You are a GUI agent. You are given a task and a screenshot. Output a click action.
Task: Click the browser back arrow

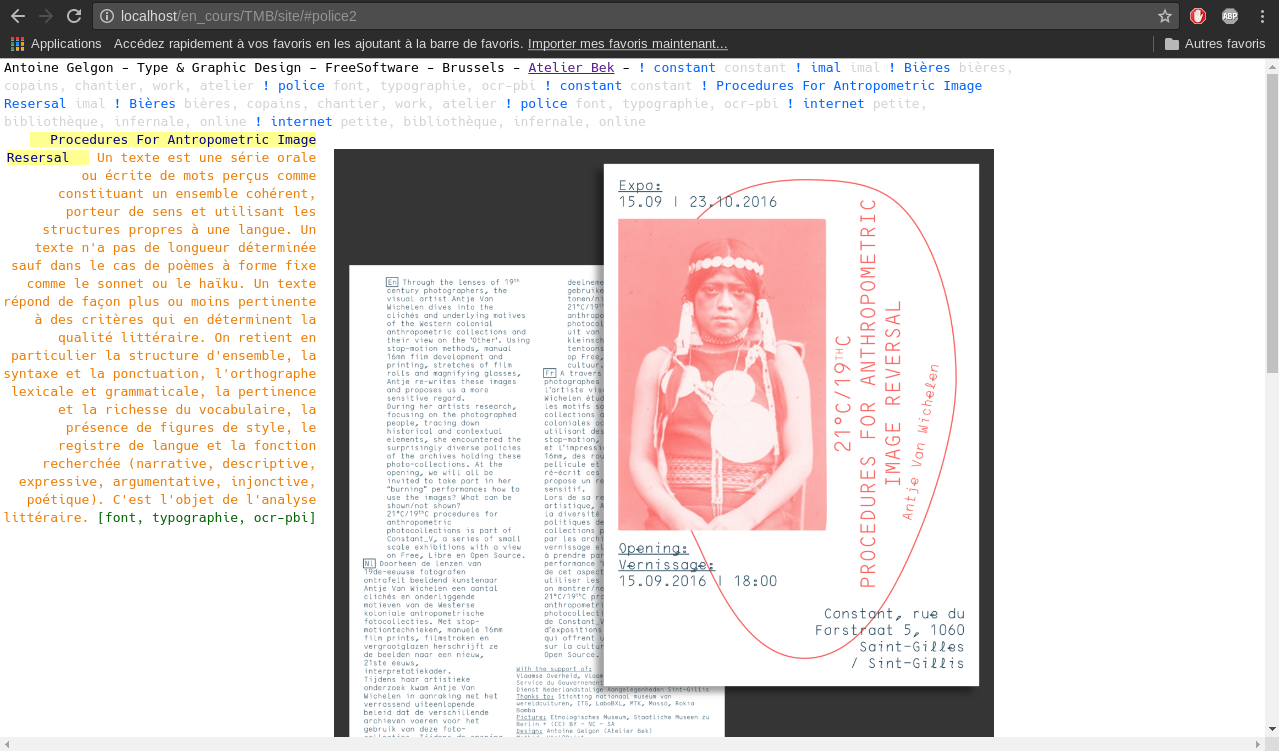18,16
